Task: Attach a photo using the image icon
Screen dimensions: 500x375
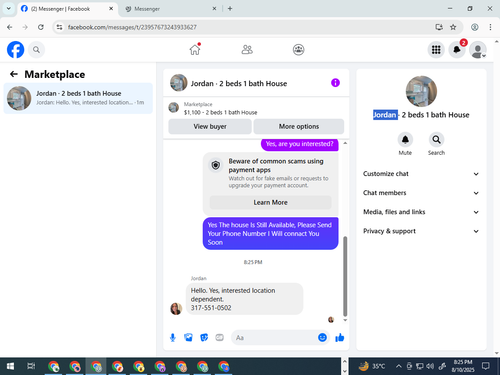Action: click(188, 338)
